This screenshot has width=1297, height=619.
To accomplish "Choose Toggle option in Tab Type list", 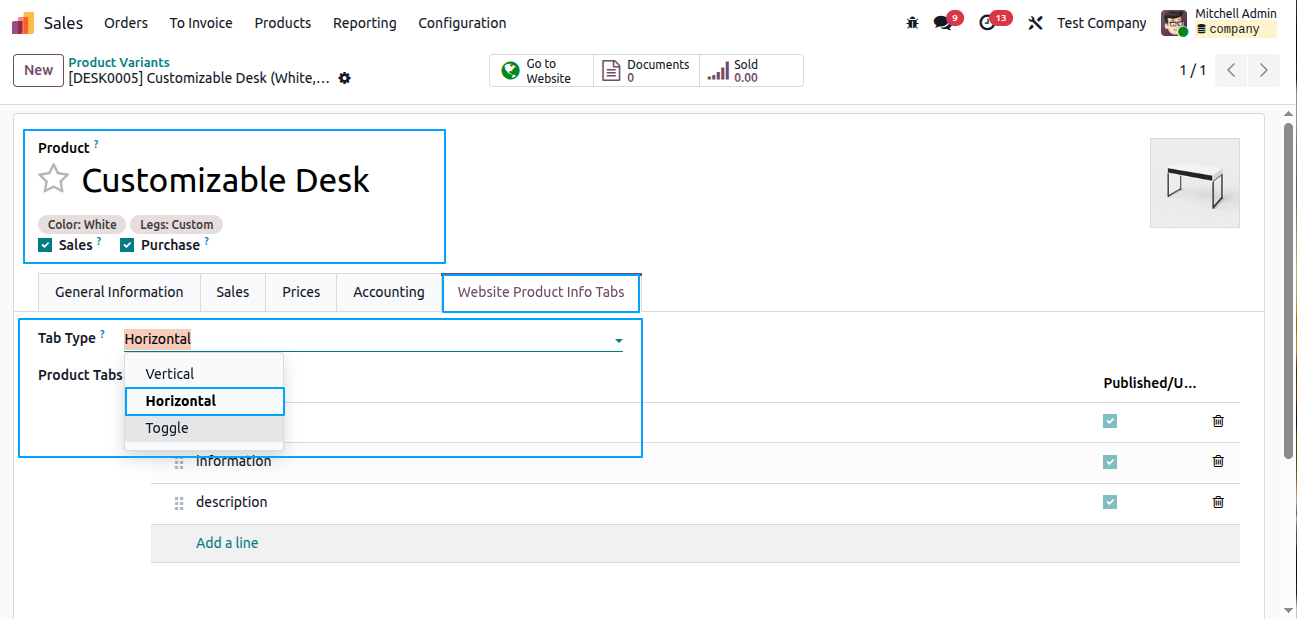I will pos(167,428).
